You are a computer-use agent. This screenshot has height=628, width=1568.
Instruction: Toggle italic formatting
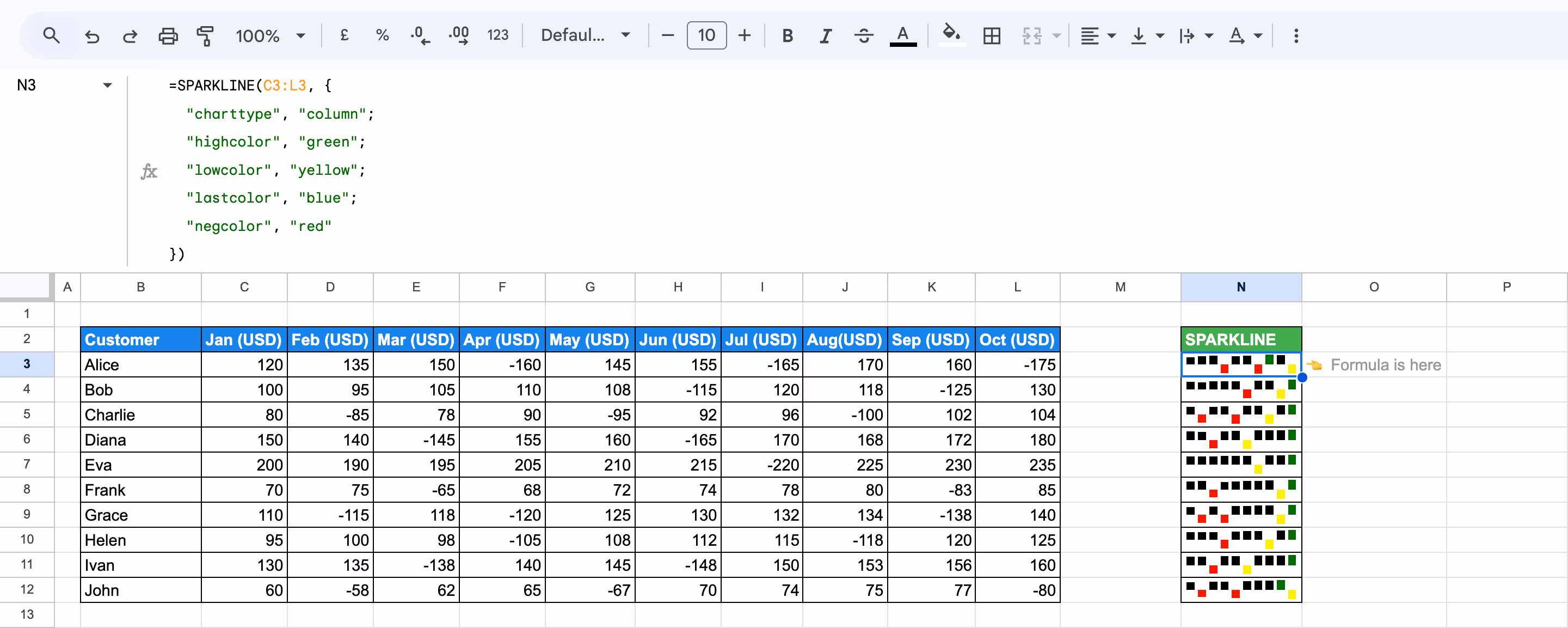[x=826, y=35]
